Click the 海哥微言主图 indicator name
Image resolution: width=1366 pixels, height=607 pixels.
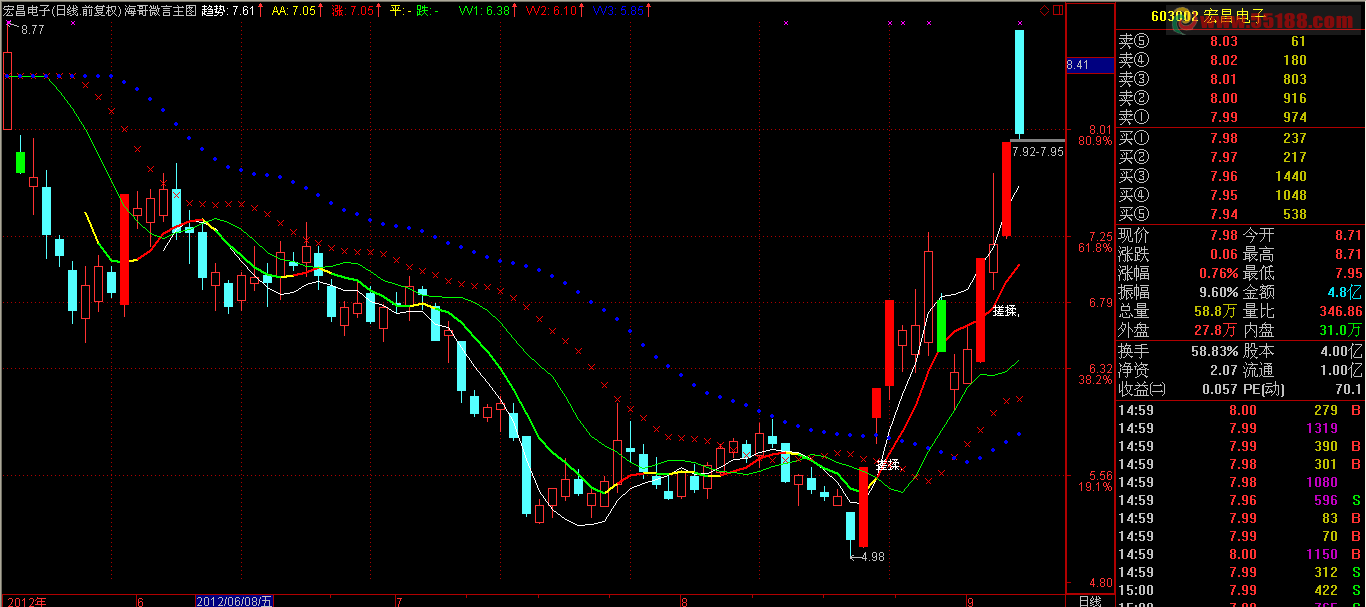[160, 11]
